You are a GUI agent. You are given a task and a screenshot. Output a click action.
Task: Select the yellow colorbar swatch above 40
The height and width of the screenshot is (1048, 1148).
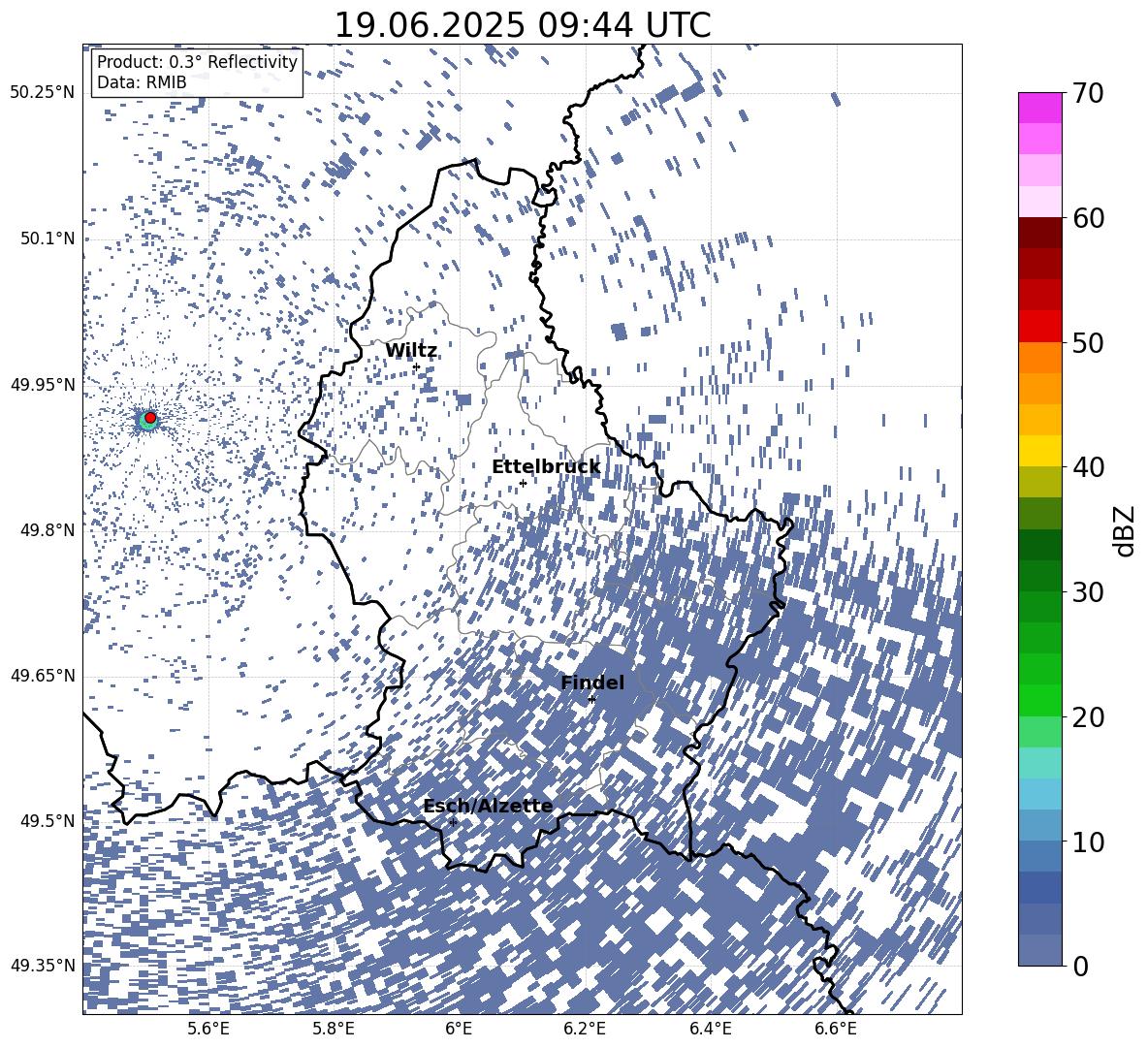point(1039,452)
